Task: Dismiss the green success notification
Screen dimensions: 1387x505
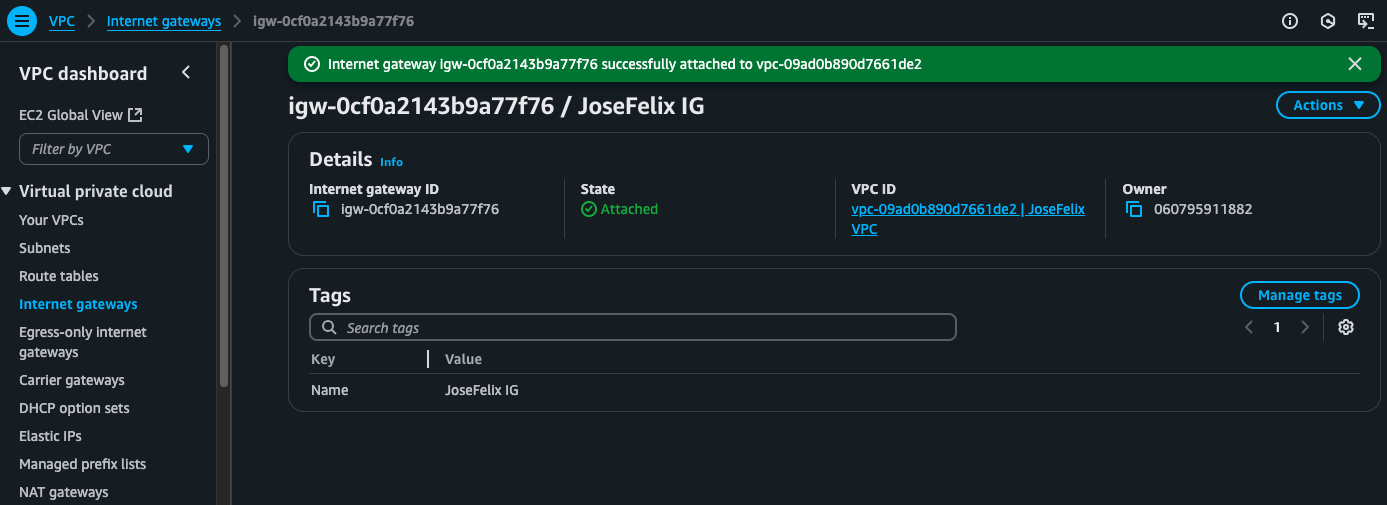Action: (1355, 64)
